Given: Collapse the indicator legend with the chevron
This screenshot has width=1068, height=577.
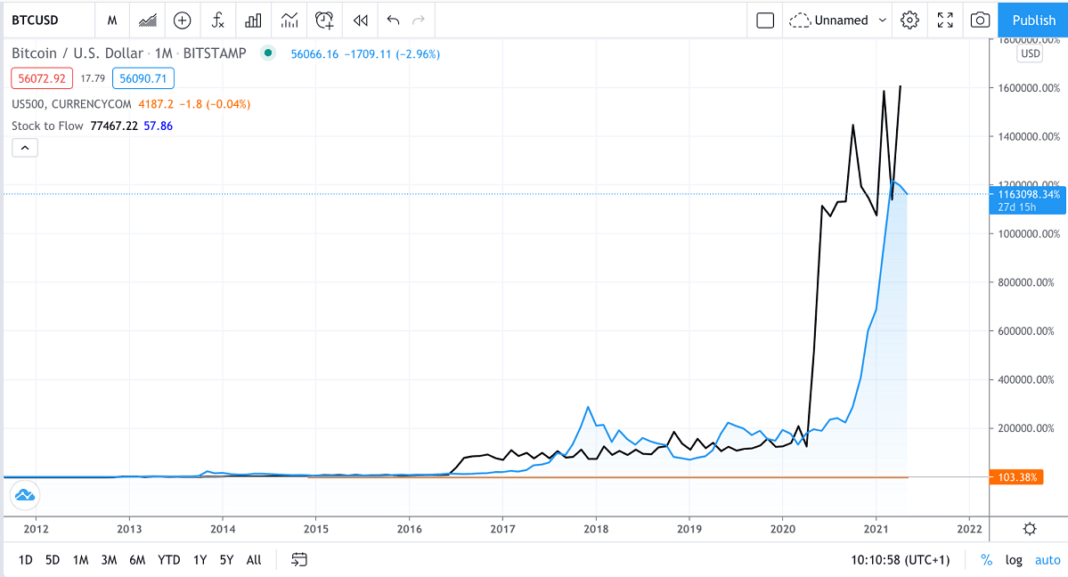Looking at the screenshot, I should (x=25, y=148).
